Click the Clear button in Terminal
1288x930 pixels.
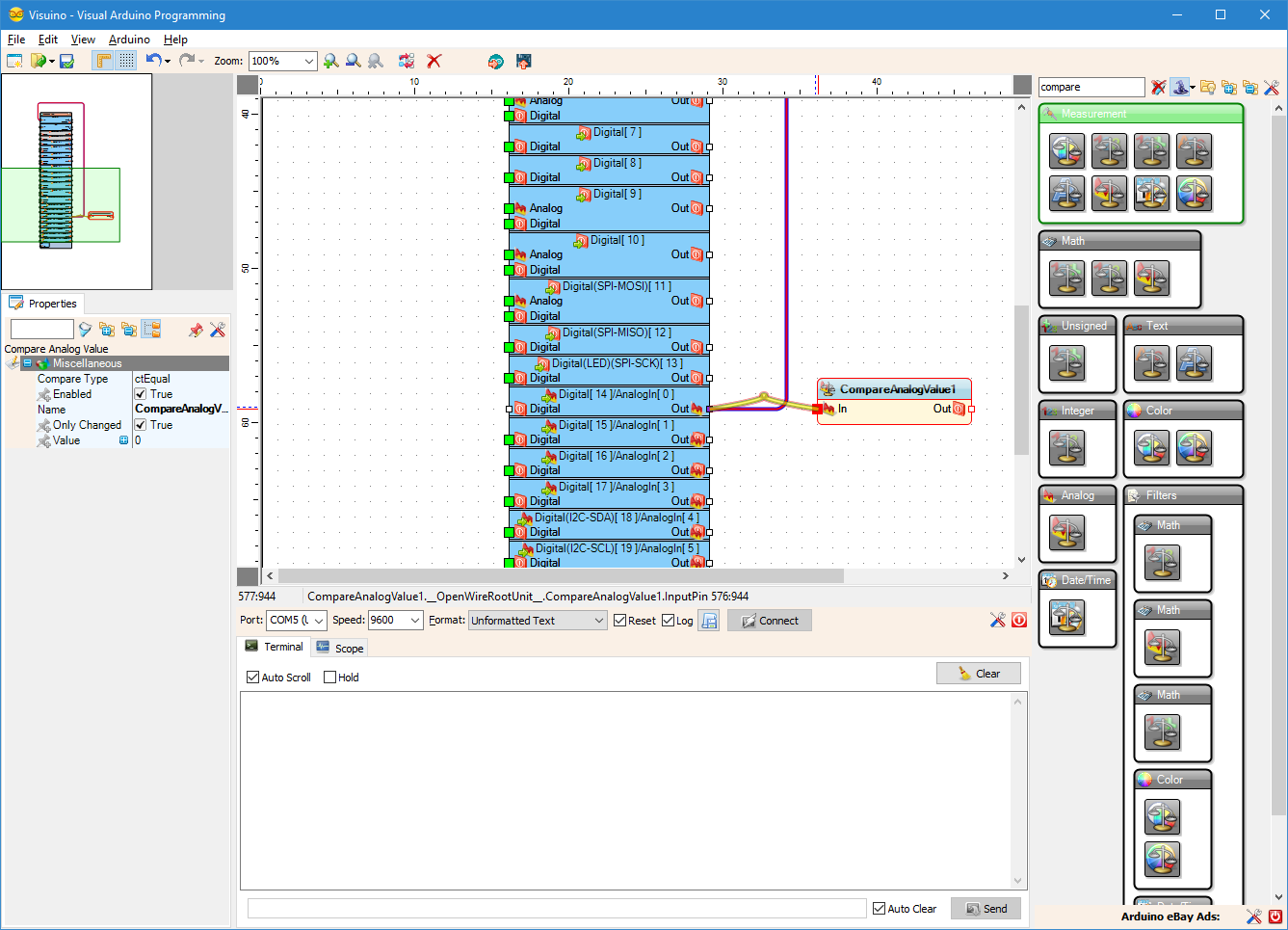[979, 674]
